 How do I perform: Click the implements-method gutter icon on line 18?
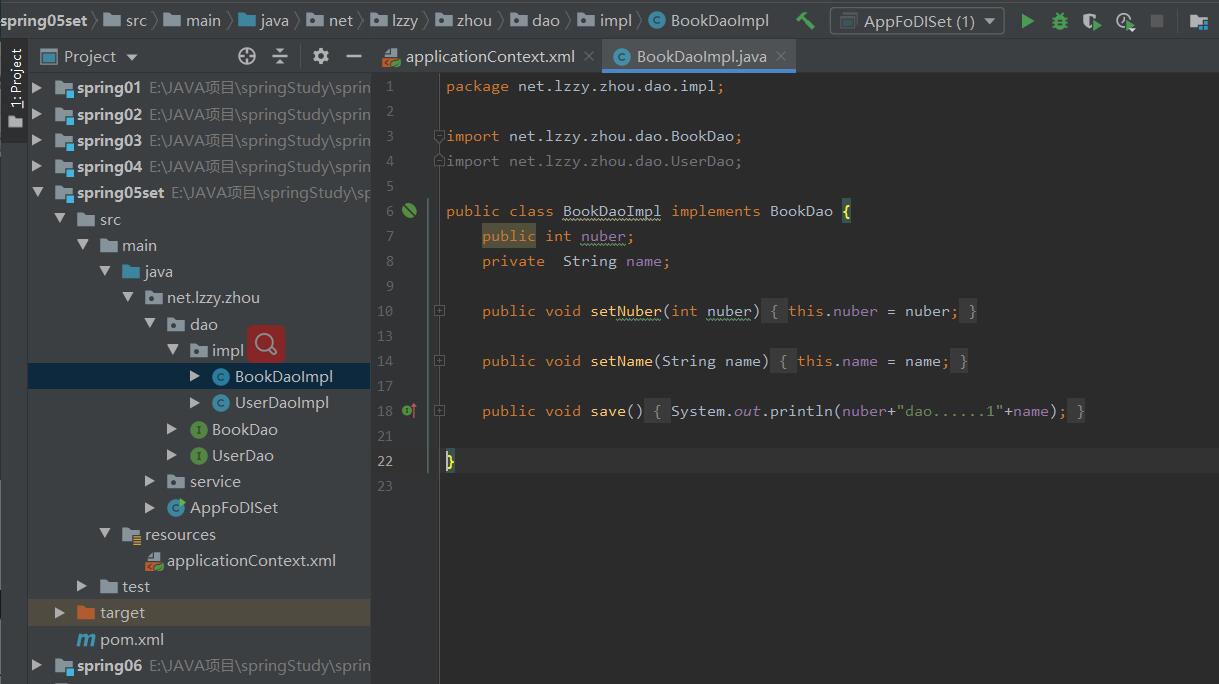click(x=409, y=411)
